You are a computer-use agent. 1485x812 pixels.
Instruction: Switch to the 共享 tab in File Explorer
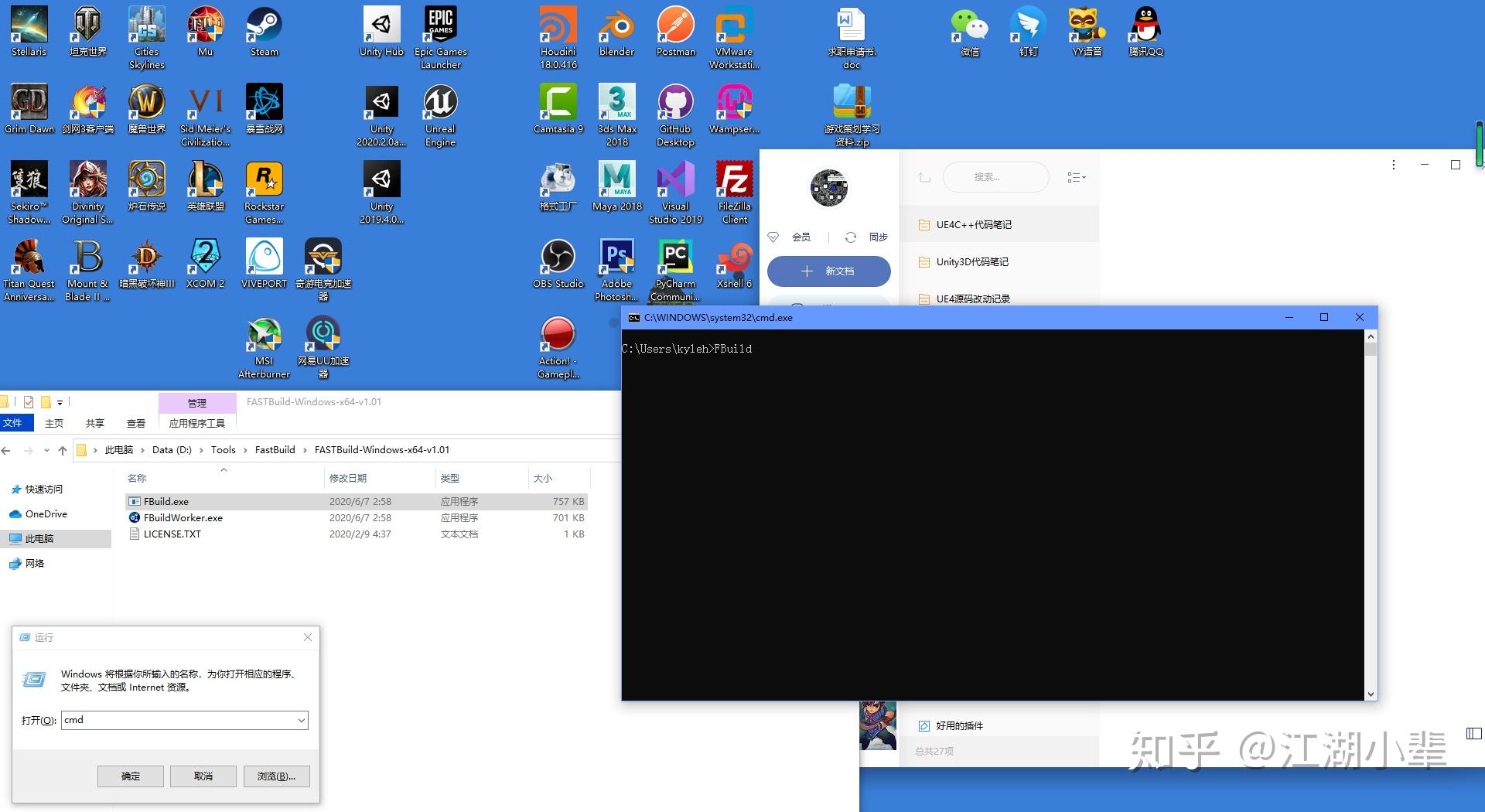[x=94, y=423]
